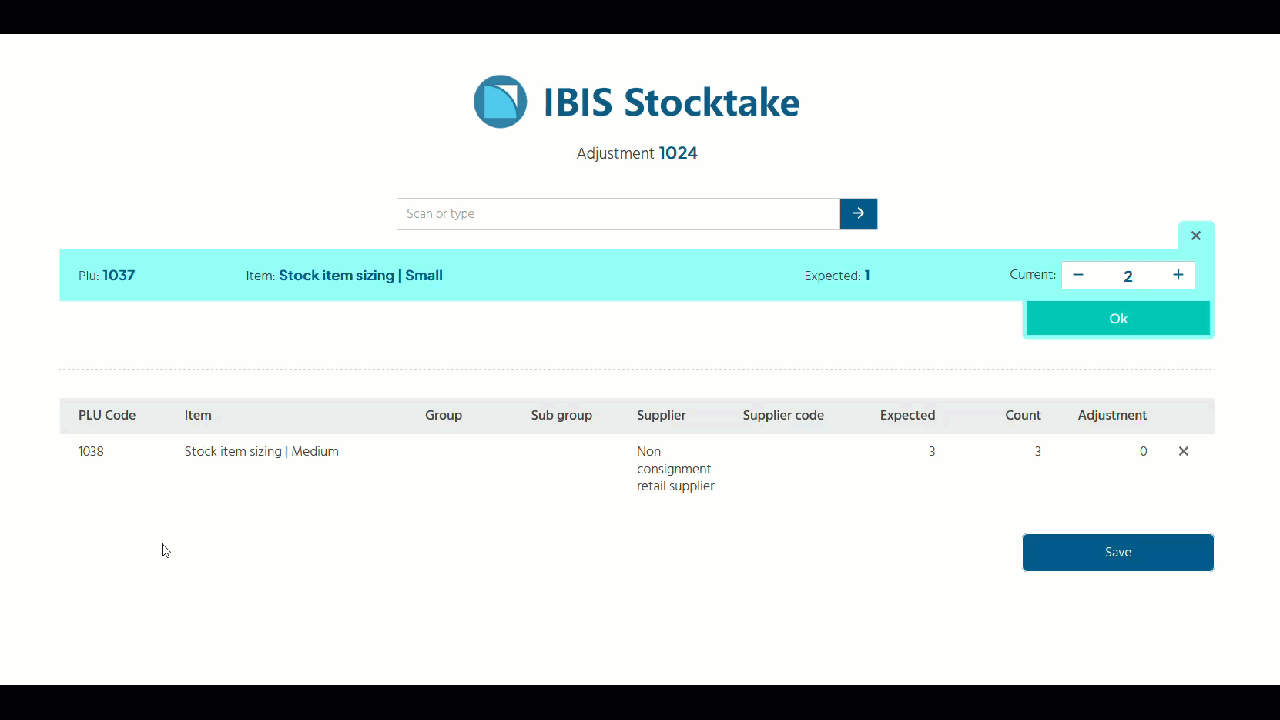The width and height of the screenshot is (1280, 720).
Task: Remove row 1038 with the X icon
Action: click(x=1183, y=451)
